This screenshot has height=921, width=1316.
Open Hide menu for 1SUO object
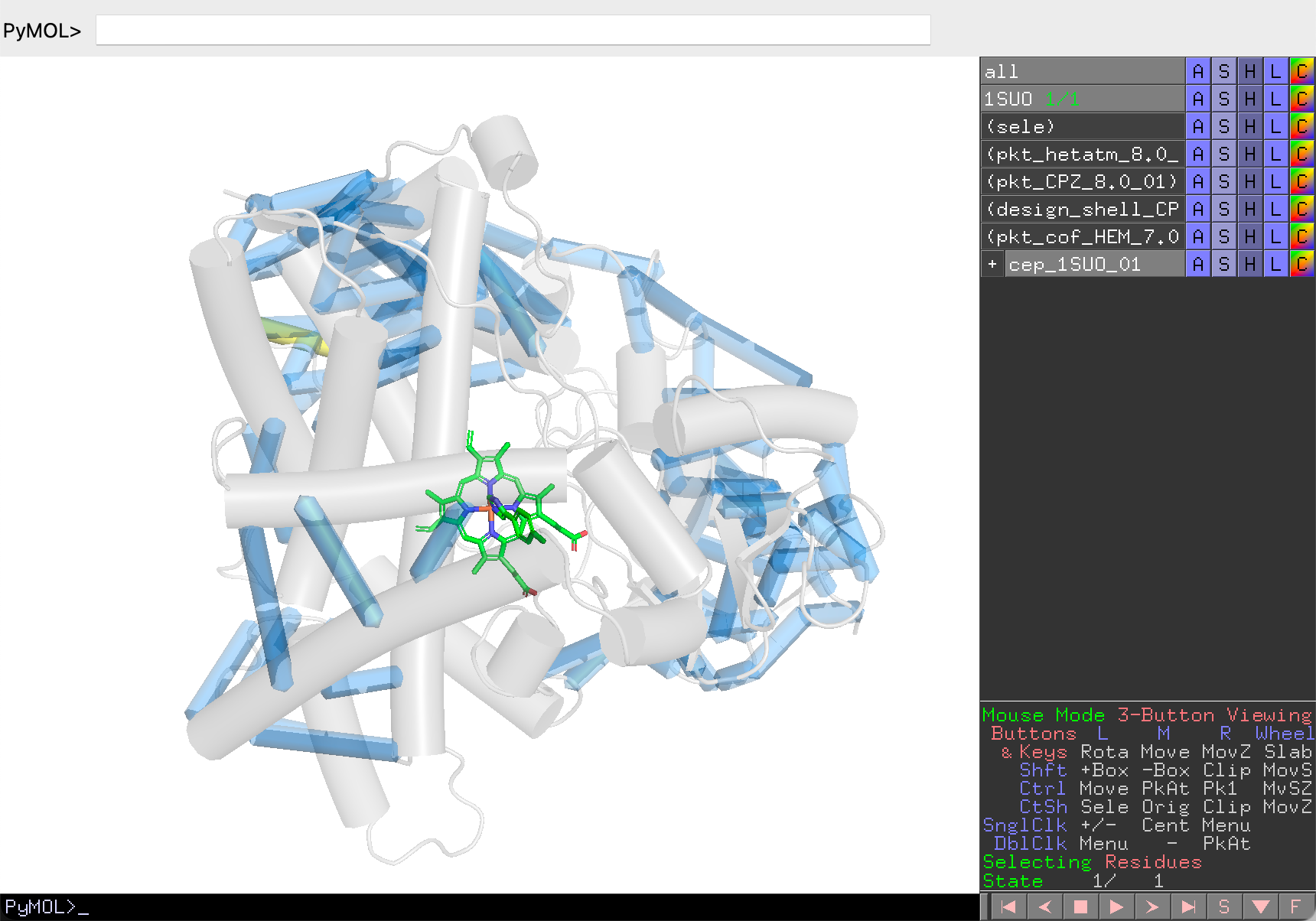(x=1250, y=99)
